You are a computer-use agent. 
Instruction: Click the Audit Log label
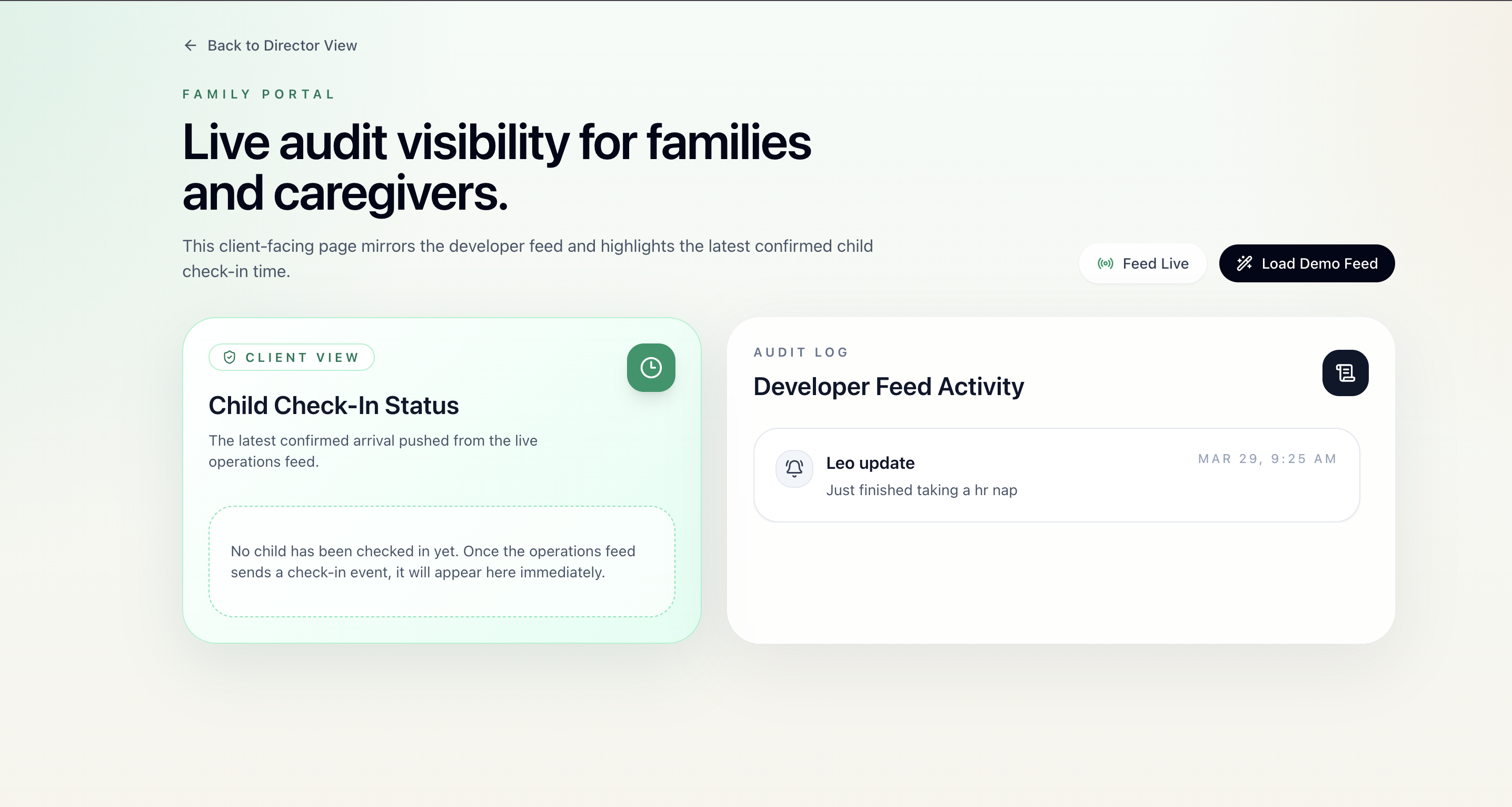coord(801,352)
